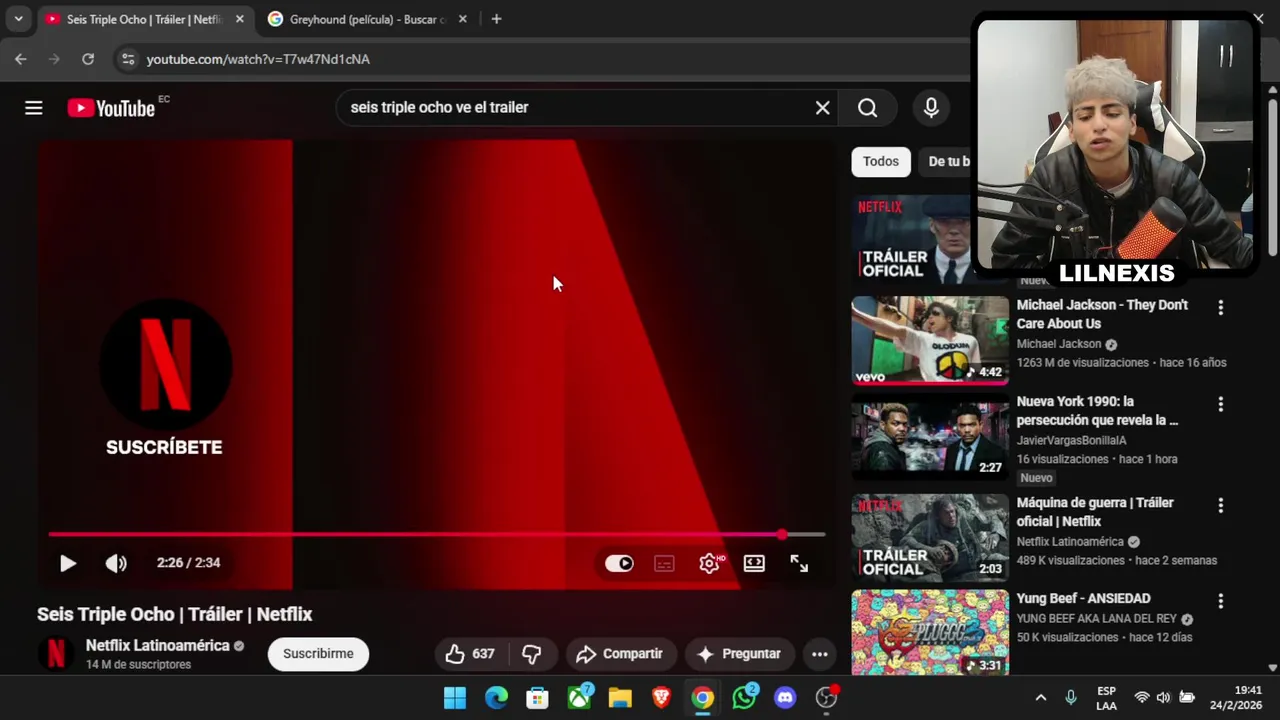Open Máquina de guerra trailer thumbnail

930,537
